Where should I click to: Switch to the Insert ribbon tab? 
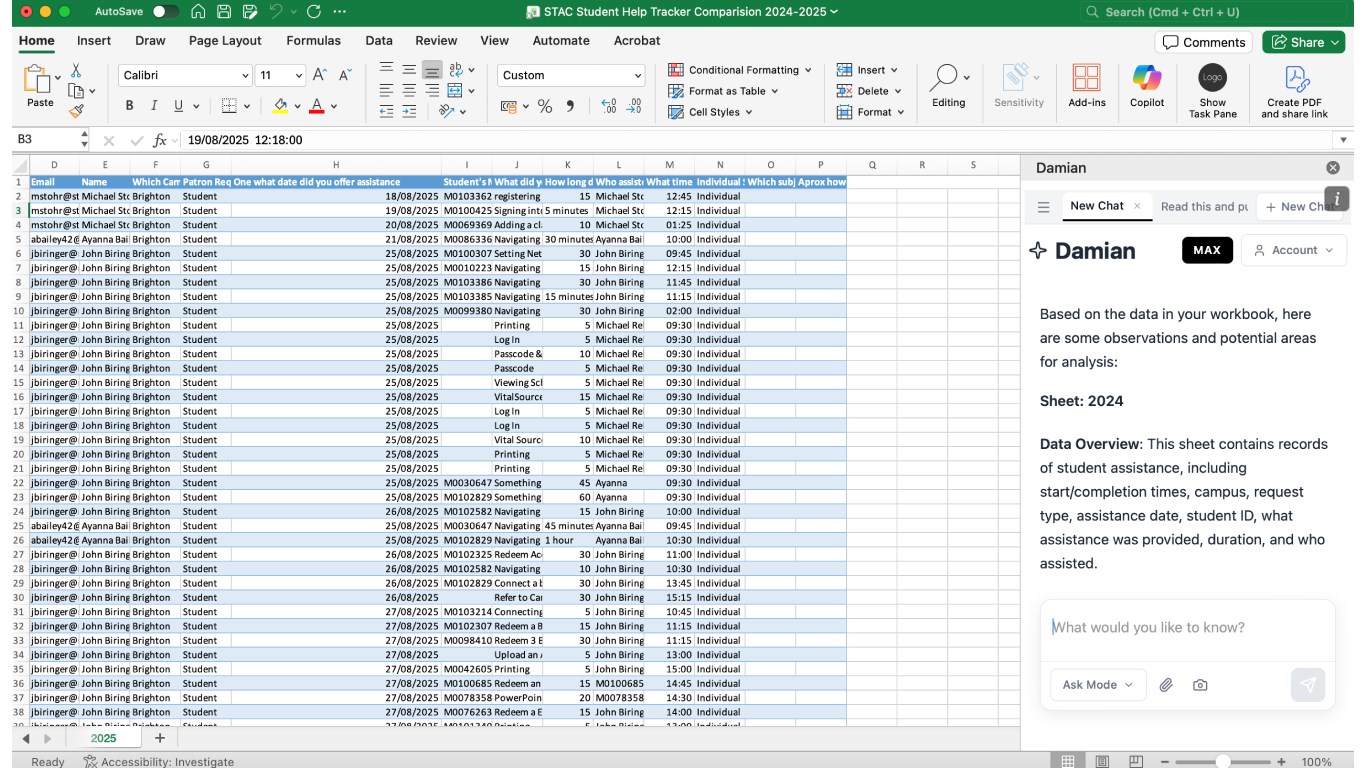click(94, 41)
